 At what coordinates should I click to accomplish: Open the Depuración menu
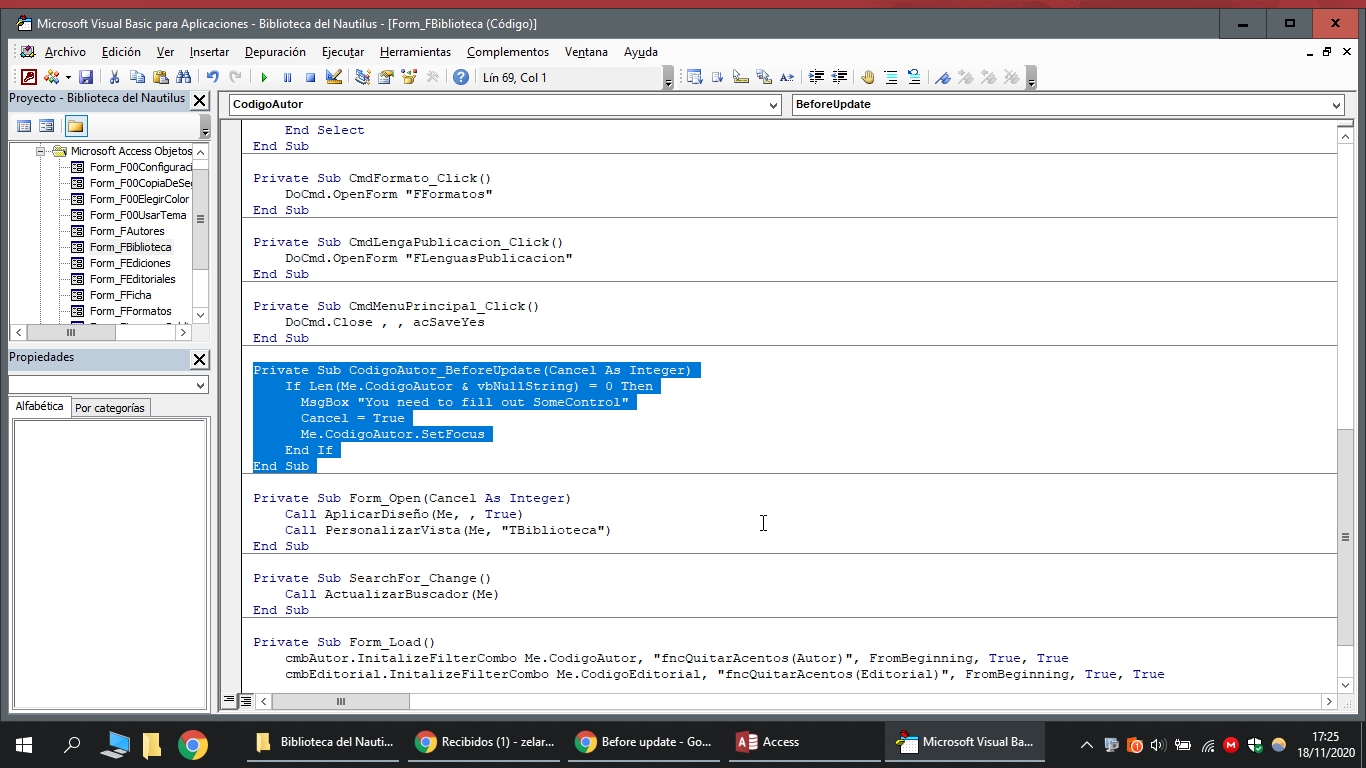coord(275,52)
